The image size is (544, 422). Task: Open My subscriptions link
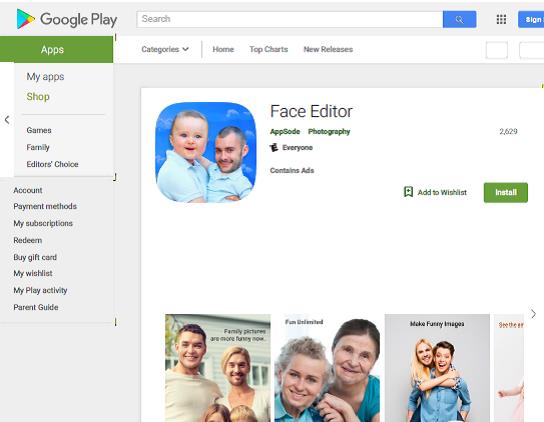point(43,223)
